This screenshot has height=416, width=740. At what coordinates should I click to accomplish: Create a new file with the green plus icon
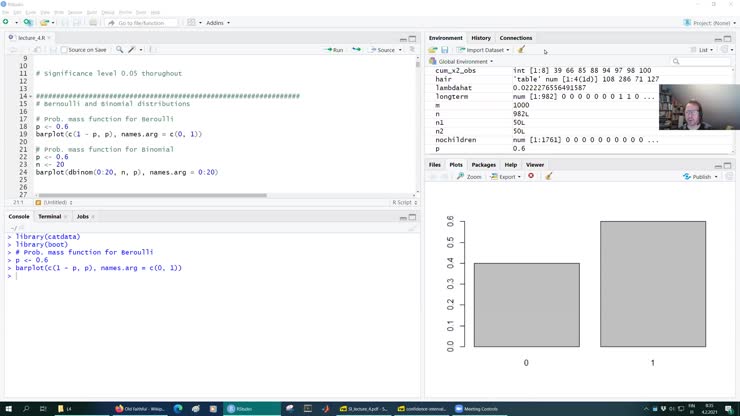(6, 22)
